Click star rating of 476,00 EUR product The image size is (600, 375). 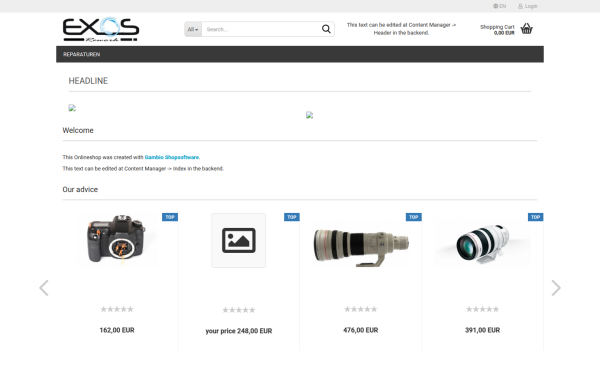(x=360, y=309)
